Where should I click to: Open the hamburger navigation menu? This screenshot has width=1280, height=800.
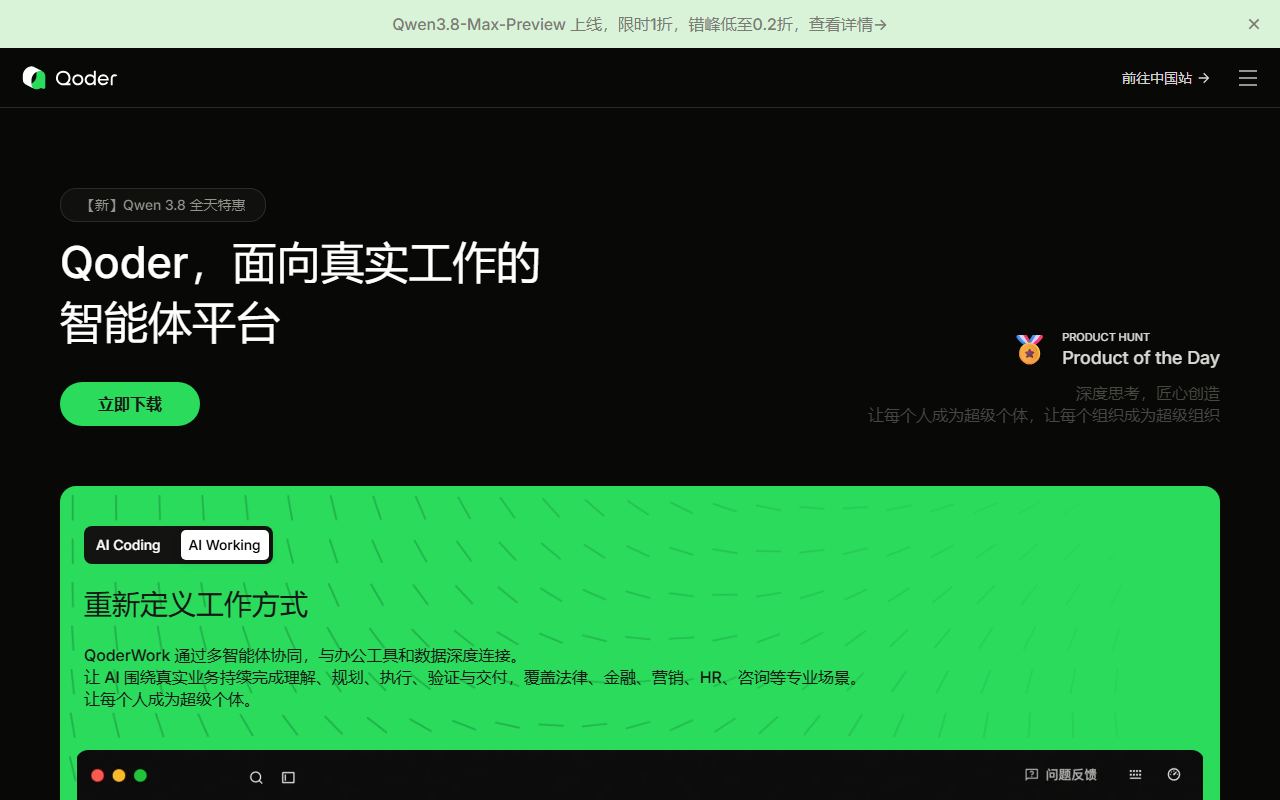(x=1248, y=78)
